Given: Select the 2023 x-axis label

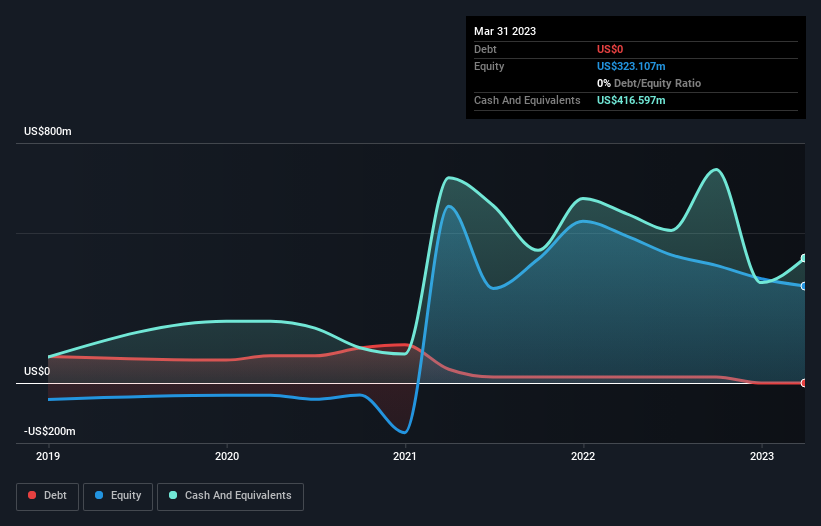Looking at the screenshot, I should 762,456.
